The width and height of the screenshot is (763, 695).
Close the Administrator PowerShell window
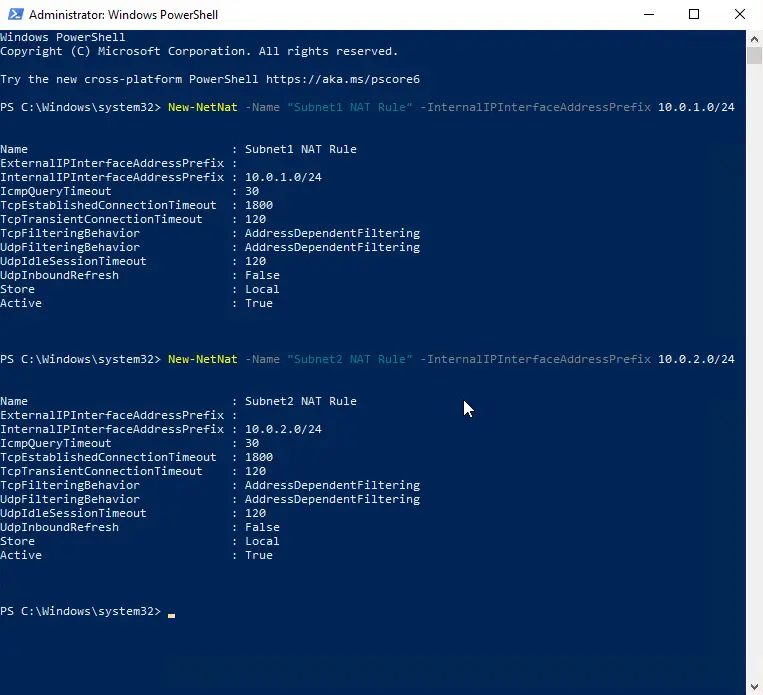740,15
